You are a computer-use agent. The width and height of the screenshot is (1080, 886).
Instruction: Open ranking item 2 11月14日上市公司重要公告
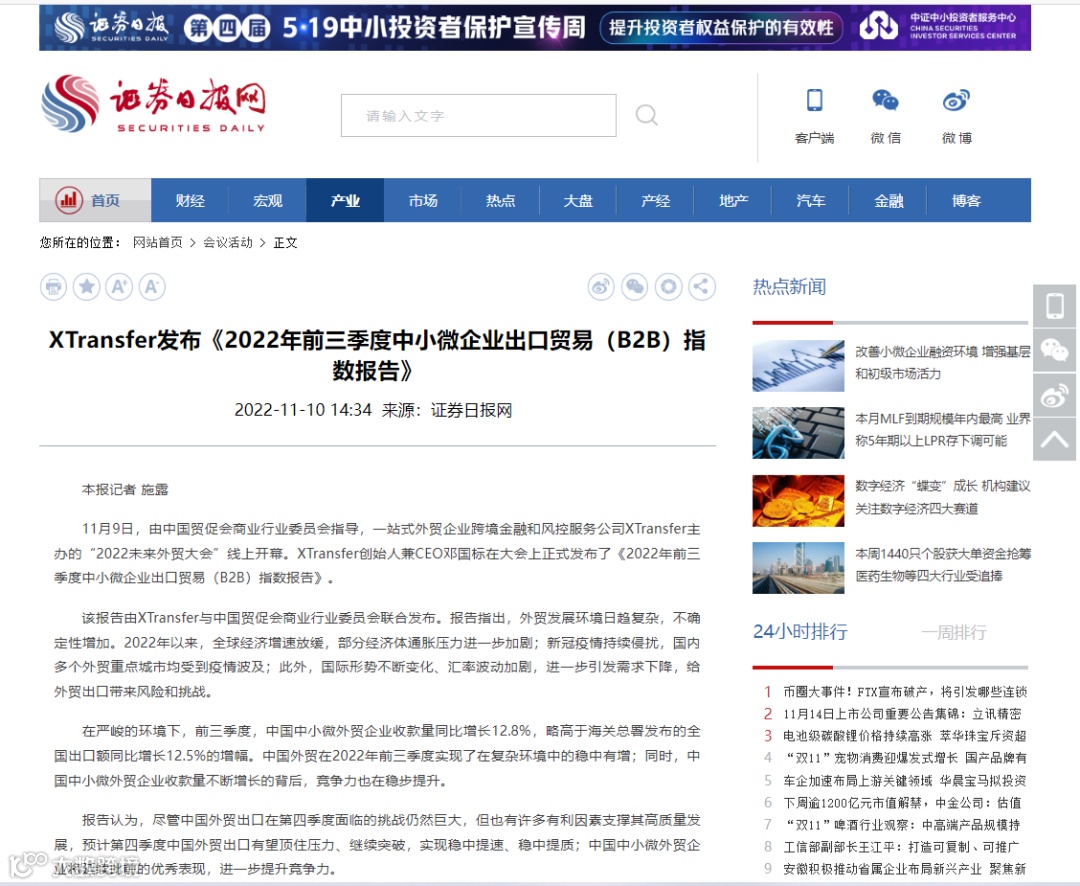[902, 714]
